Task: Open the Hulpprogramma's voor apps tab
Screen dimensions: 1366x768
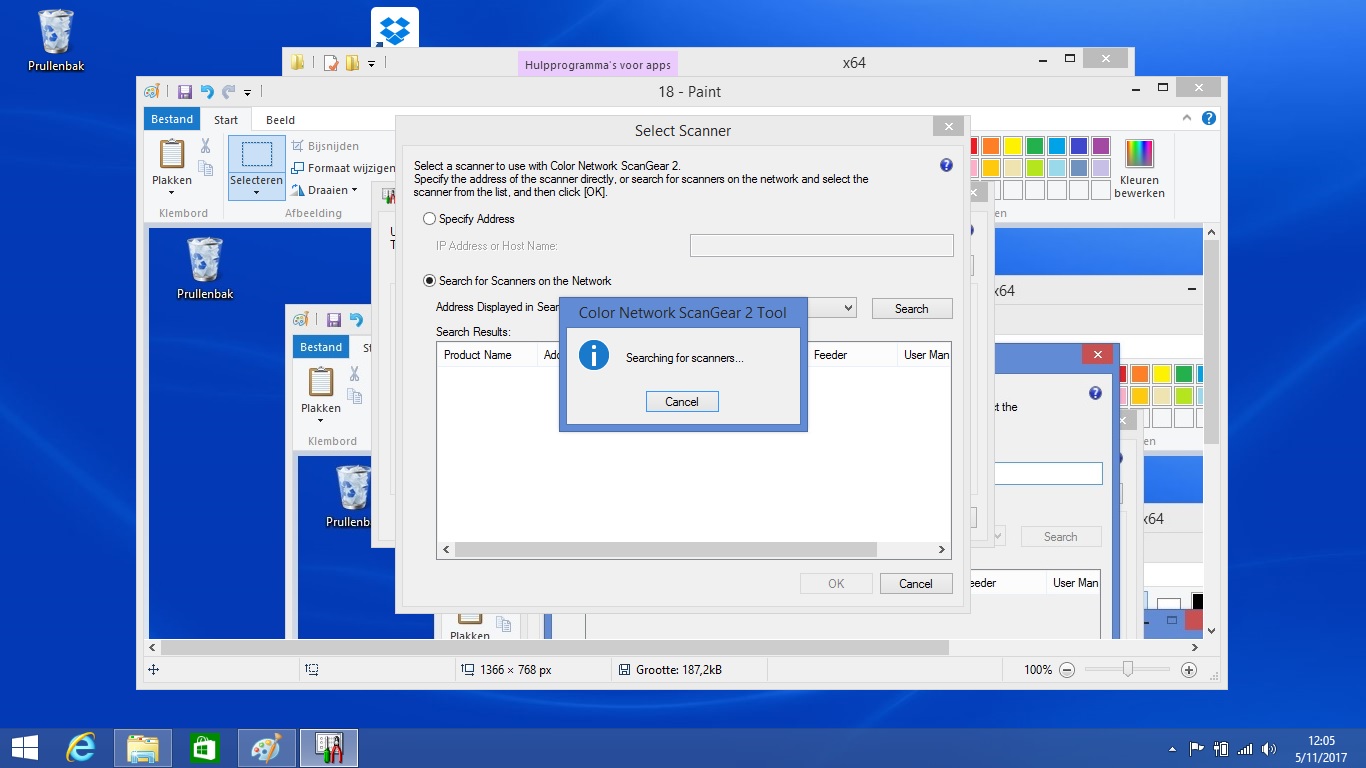Action: point(598,65)
